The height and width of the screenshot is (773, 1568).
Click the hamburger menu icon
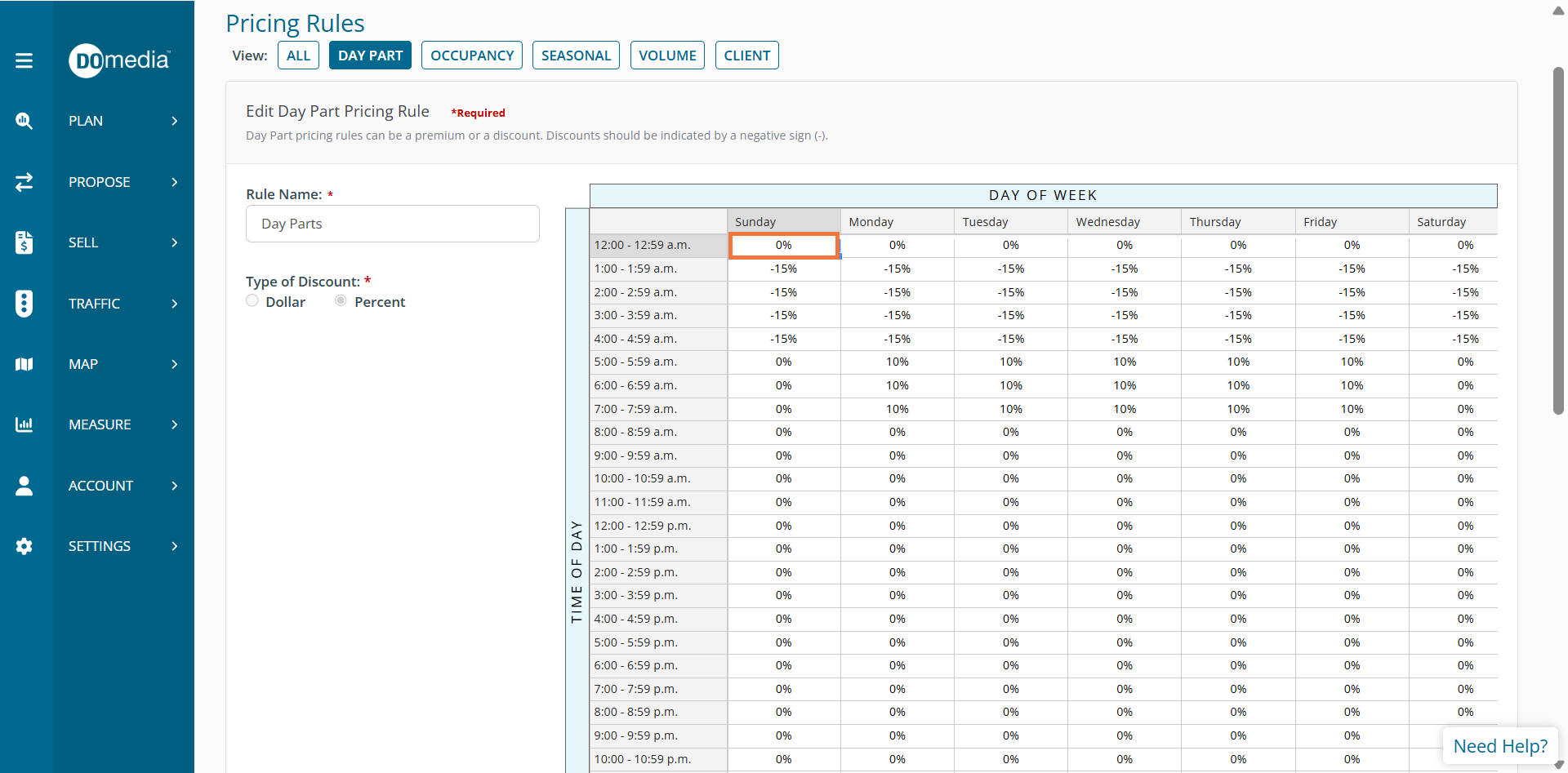(24, 60)
